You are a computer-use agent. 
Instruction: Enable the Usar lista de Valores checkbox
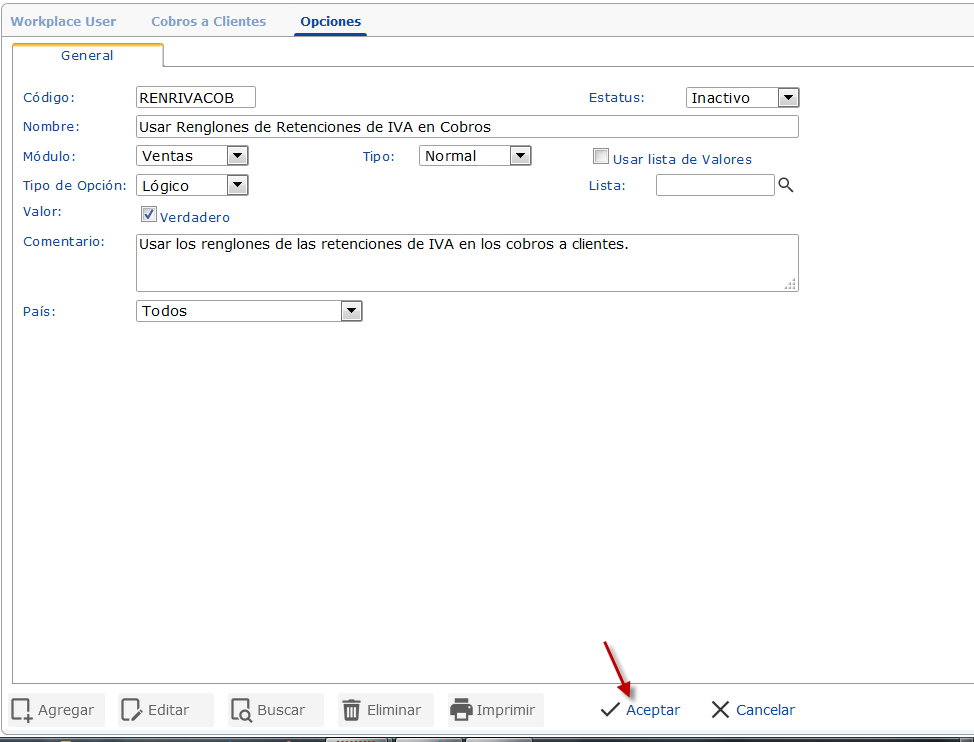[601, 156]
